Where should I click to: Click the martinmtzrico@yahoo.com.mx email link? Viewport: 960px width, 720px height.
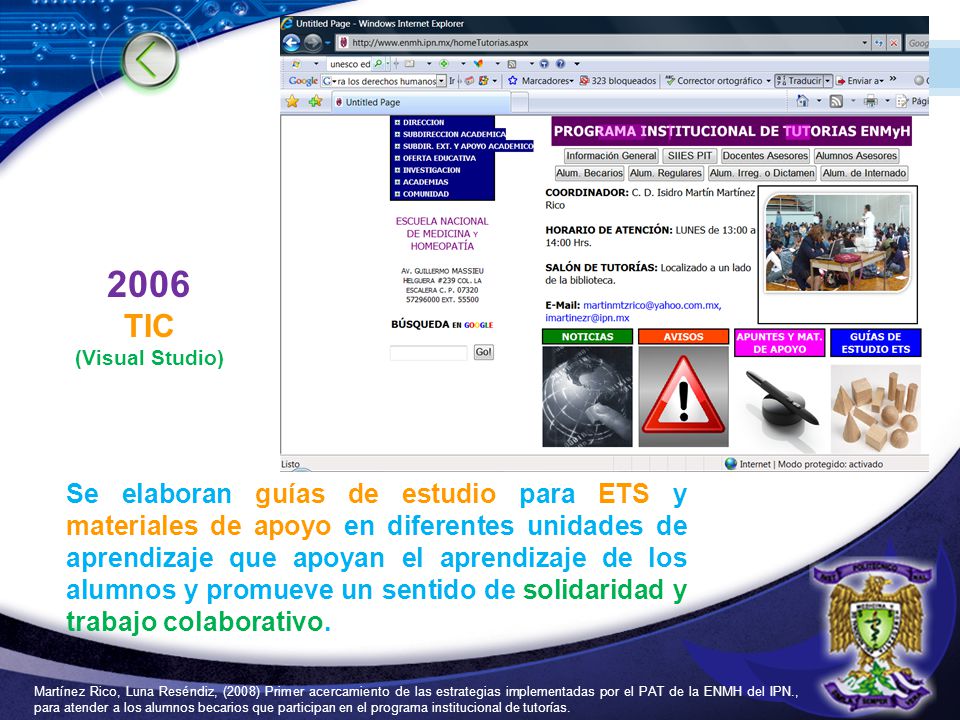click(652, 305)
